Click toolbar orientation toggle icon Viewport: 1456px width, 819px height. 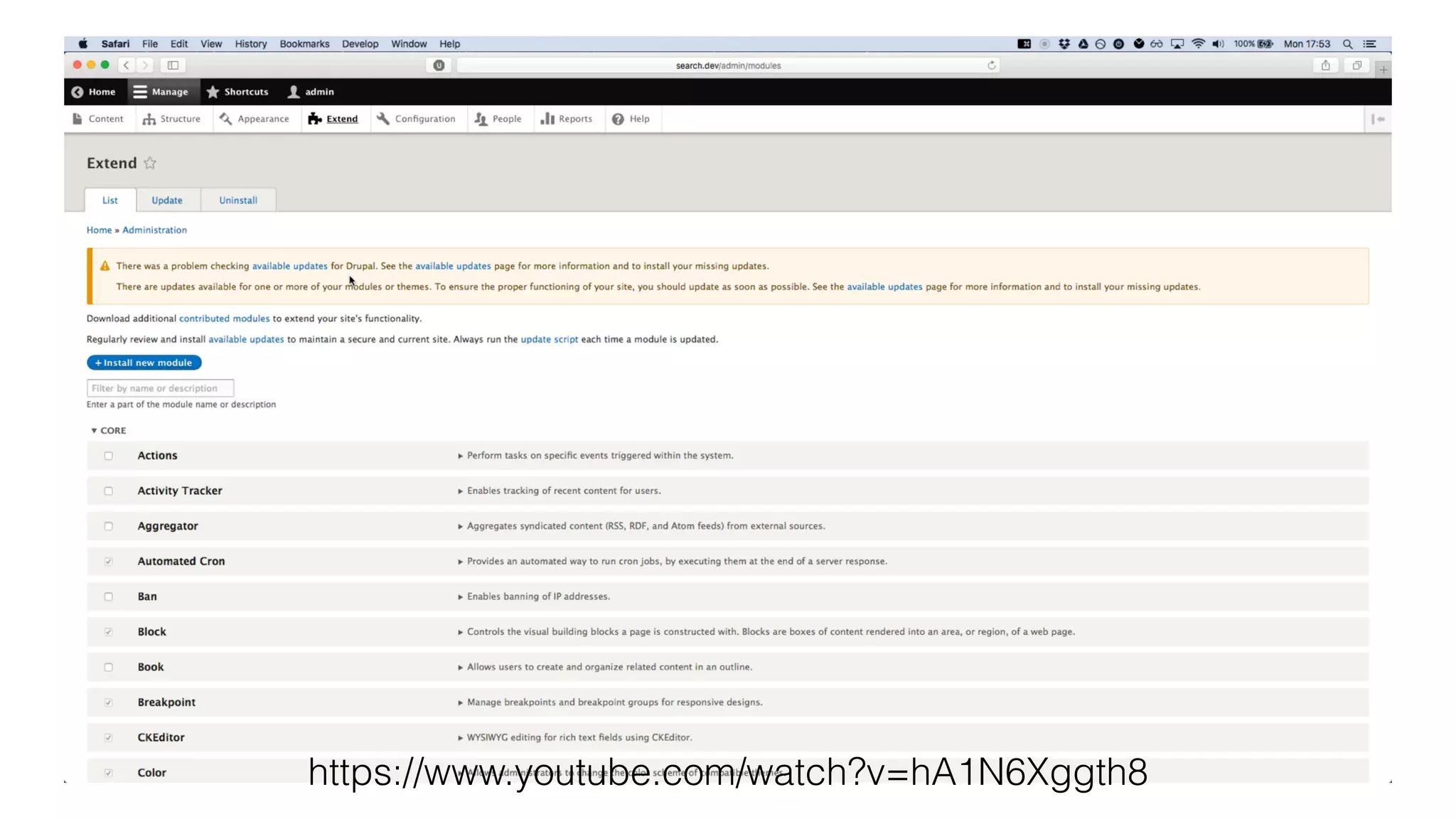coord(1378,119)
